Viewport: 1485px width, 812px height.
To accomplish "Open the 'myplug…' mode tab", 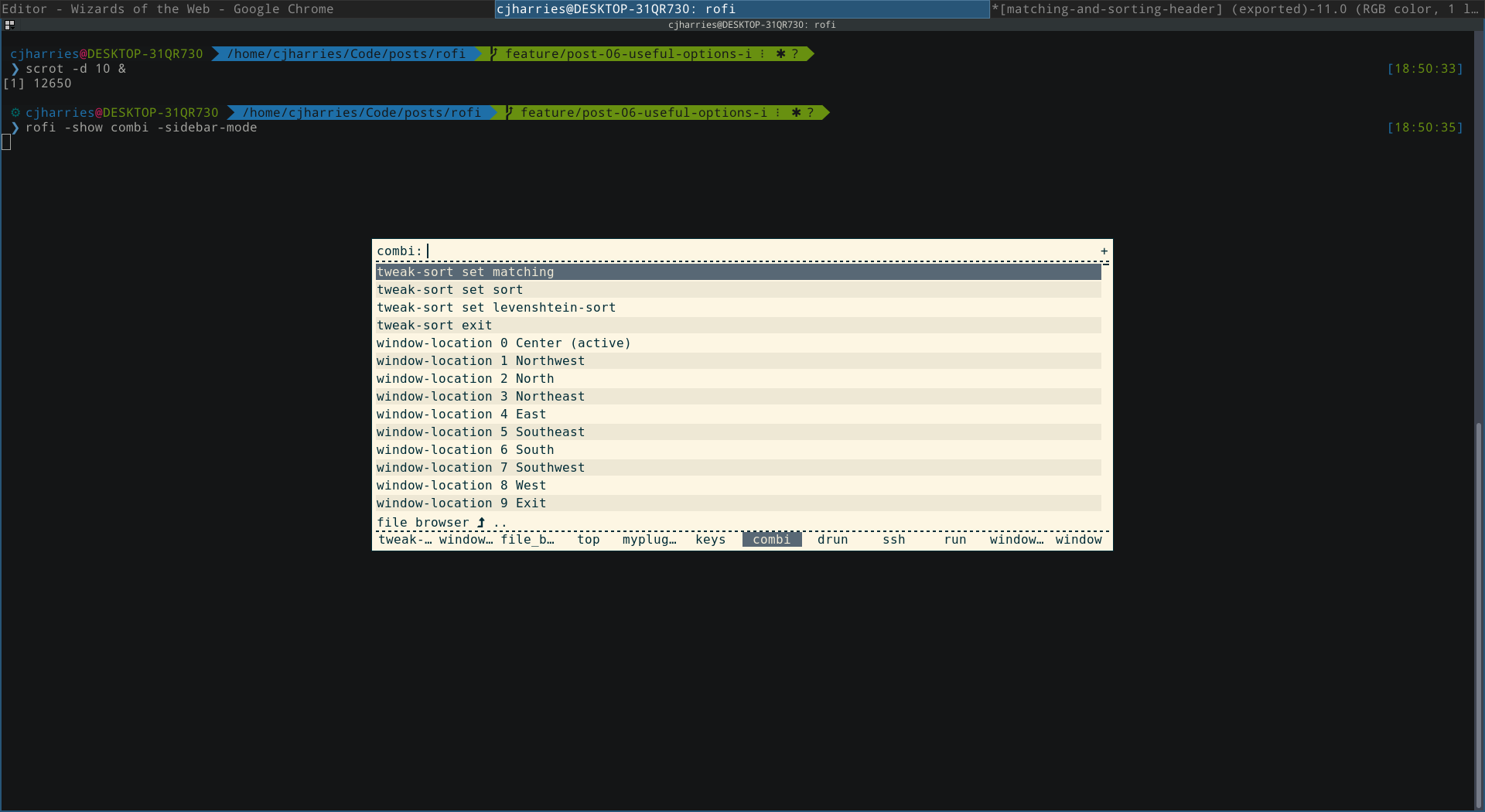I will [650, 539].
